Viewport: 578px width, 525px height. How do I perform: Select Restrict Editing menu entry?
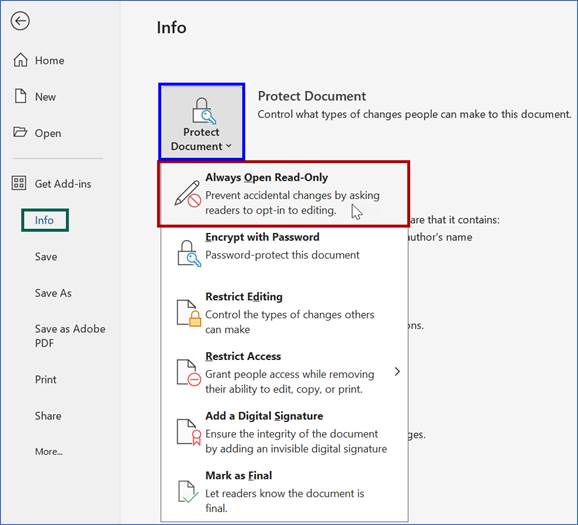pyautogui.click(x=284, y=313)
